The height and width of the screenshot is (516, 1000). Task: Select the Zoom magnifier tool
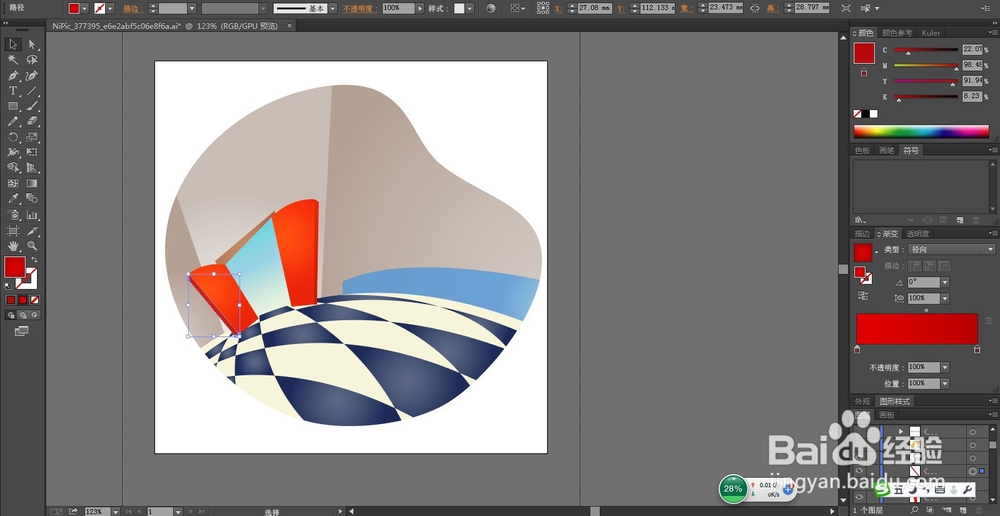32,246
